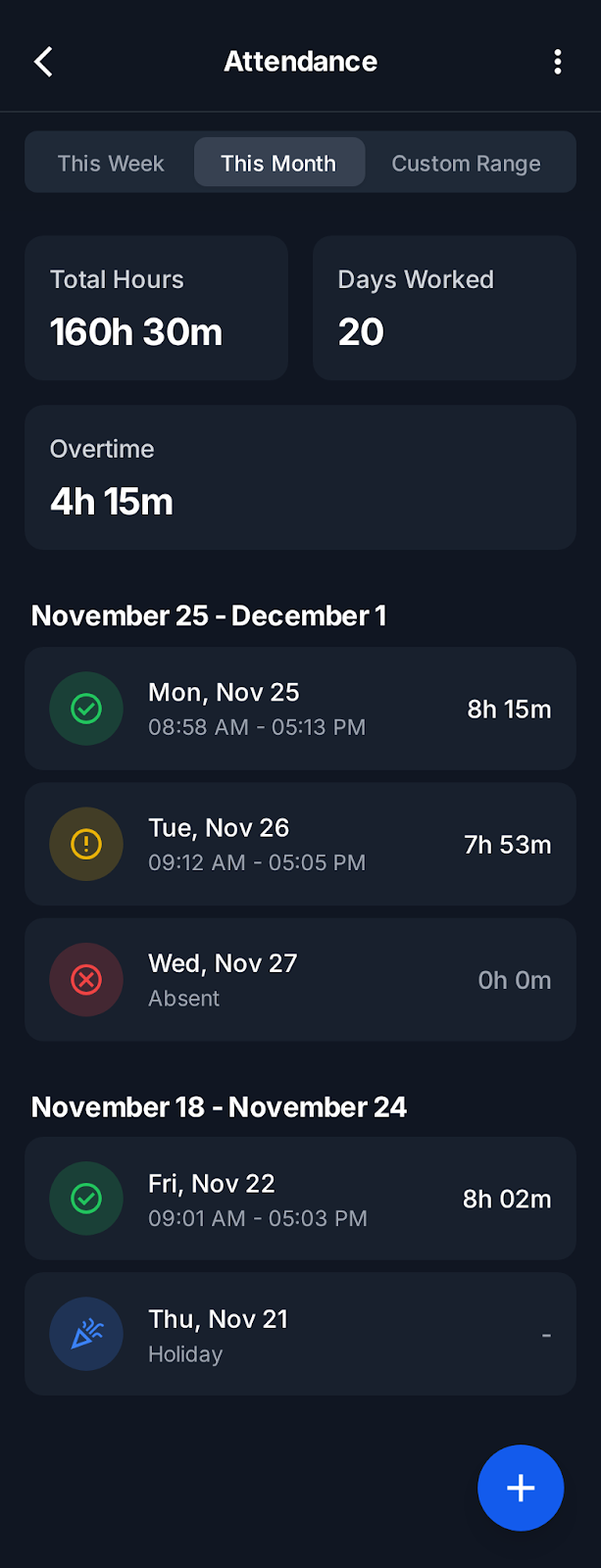Viewport: 601px width, 1568px height.
Task: Select the Tue, Nov 26 date label
Action: pyautogui.click(x=219, y=828)
